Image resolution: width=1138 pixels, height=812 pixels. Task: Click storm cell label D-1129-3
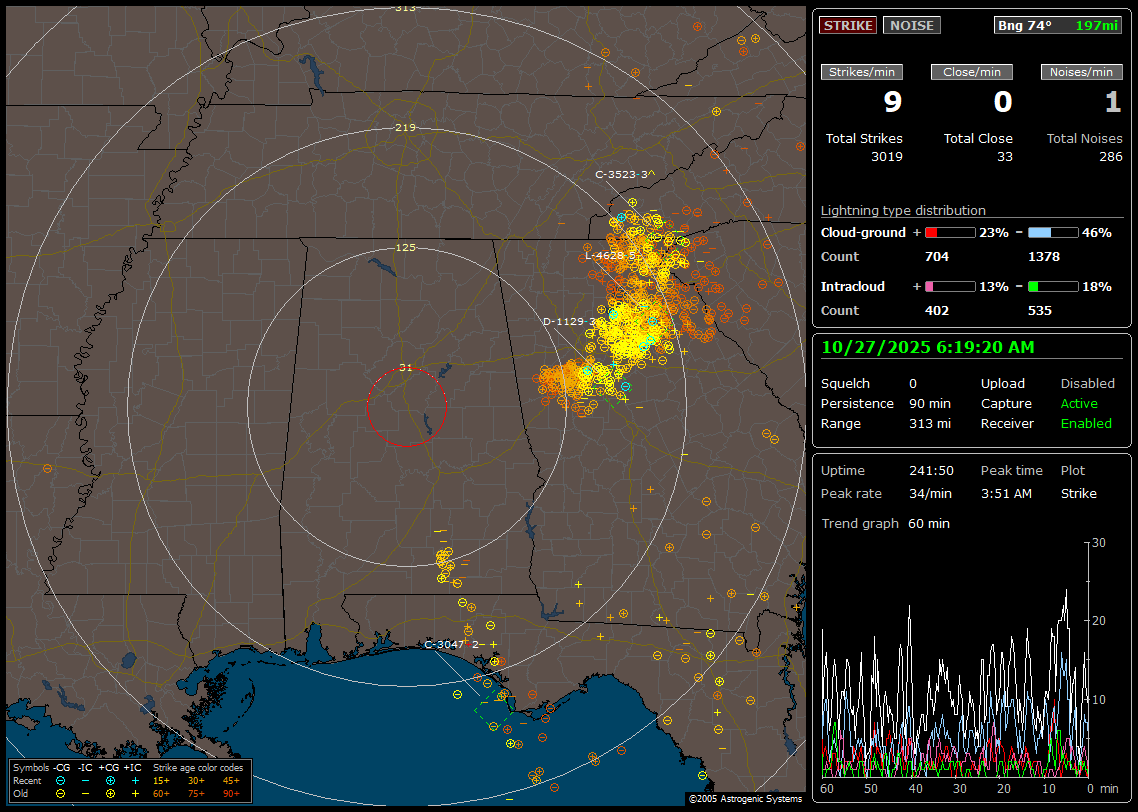point(570,321)
